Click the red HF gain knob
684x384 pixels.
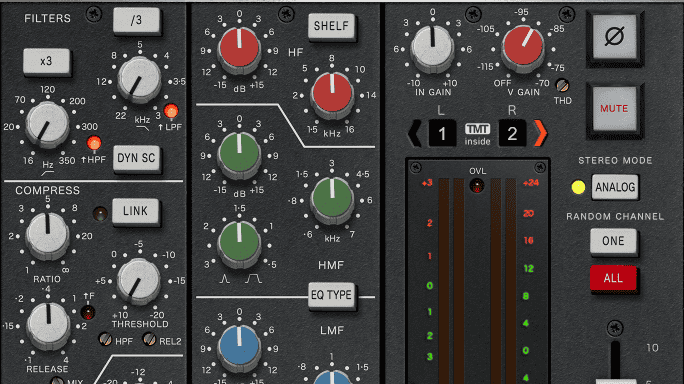tap(239, 48)
